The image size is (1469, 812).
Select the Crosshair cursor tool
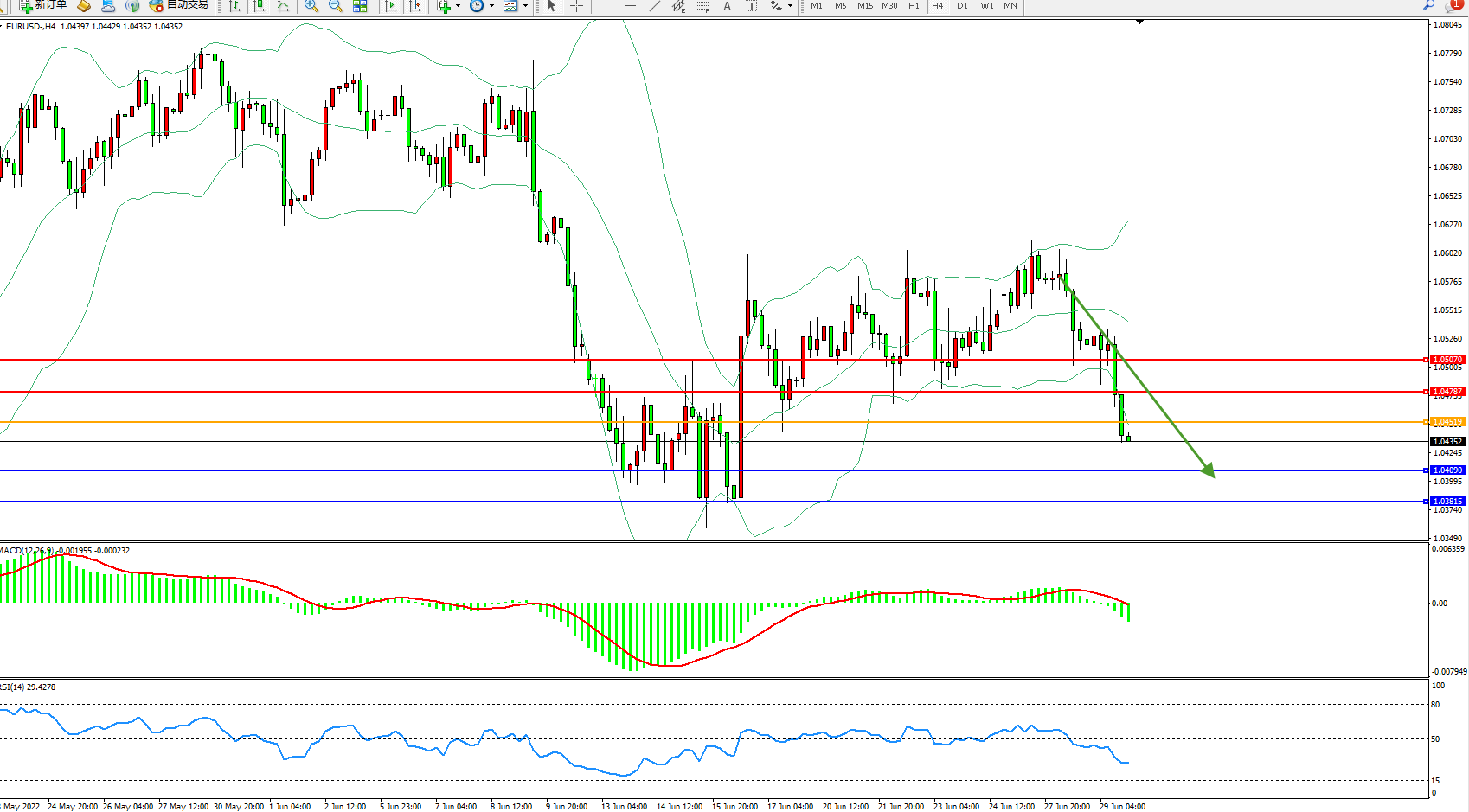click(576, 6)
